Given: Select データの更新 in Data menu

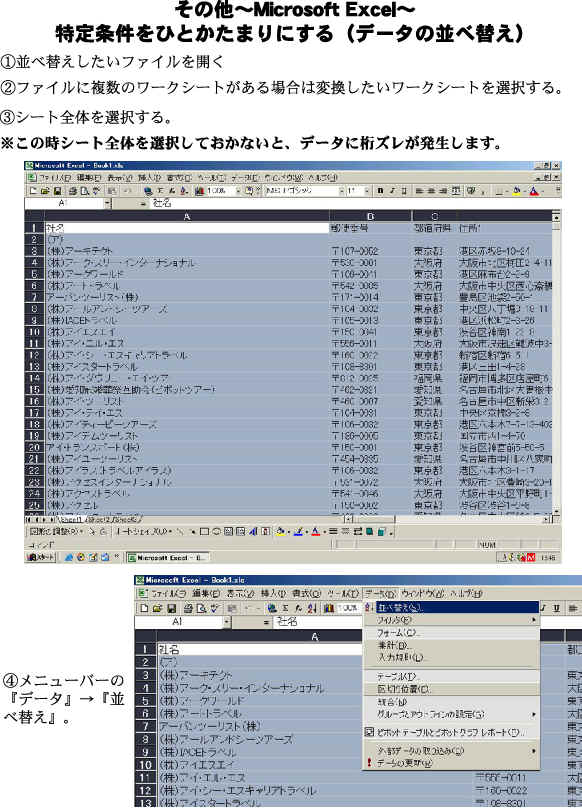Looking at the screenshot, I should [x=451, y=763].
